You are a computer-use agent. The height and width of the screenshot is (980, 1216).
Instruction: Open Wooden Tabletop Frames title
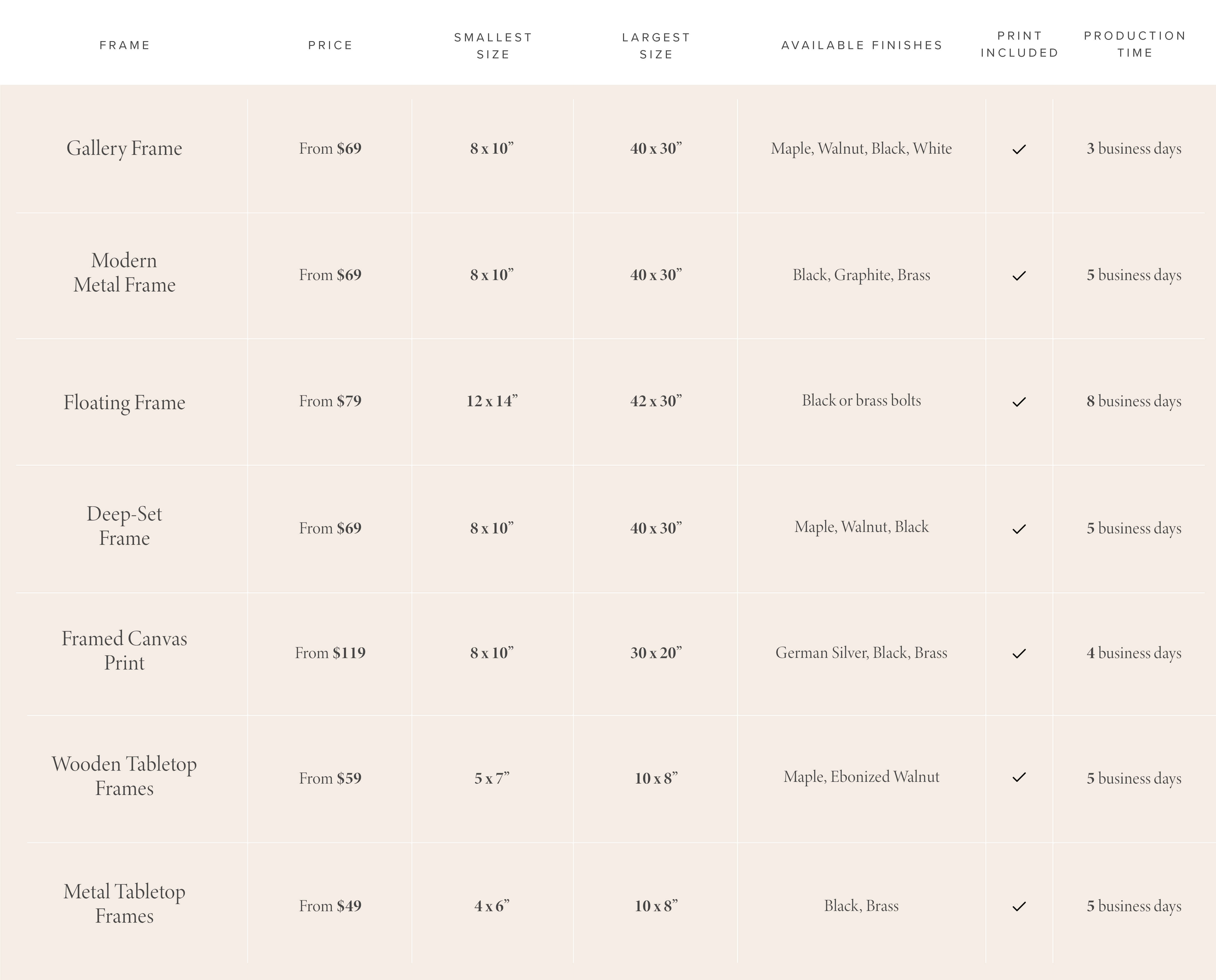[124, 776]
